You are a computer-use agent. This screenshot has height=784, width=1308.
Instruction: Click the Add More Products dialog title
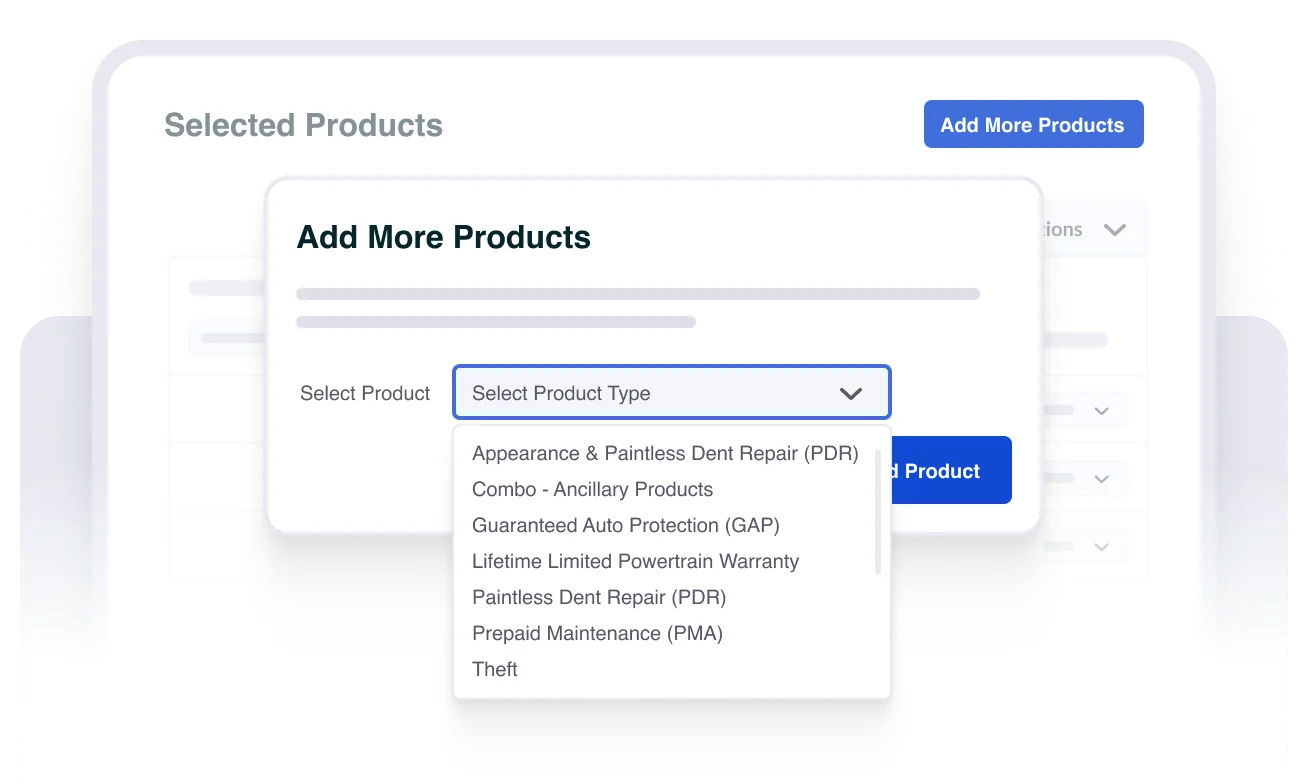click(x=444, y=238)
